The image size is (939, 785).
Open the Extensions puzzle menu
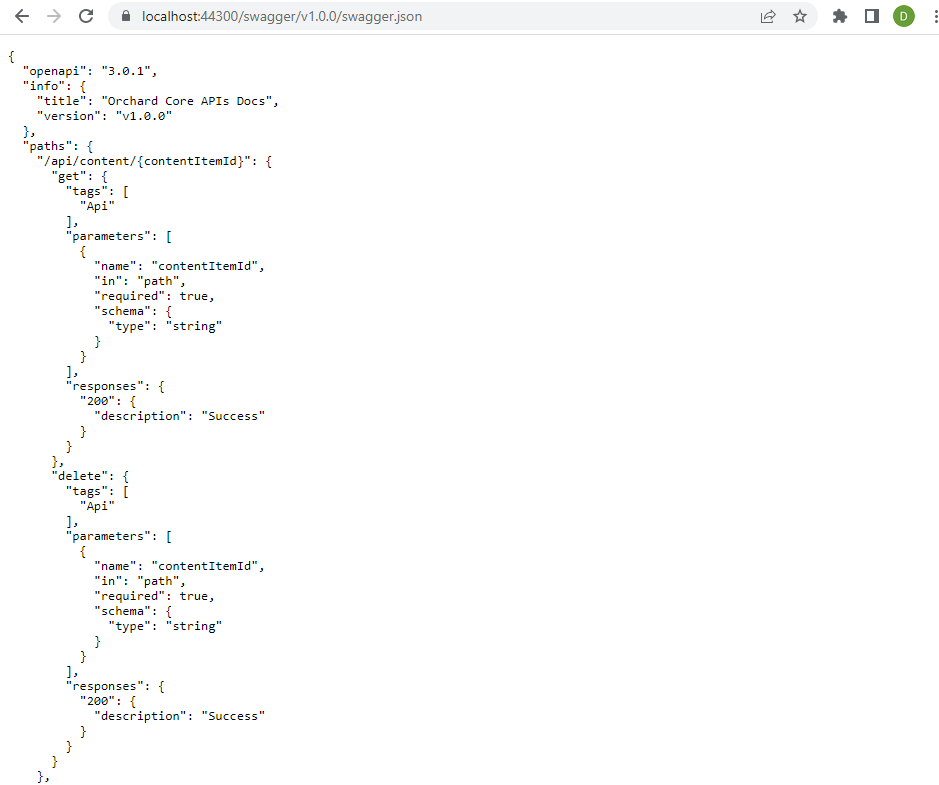[x=840, y=16]
